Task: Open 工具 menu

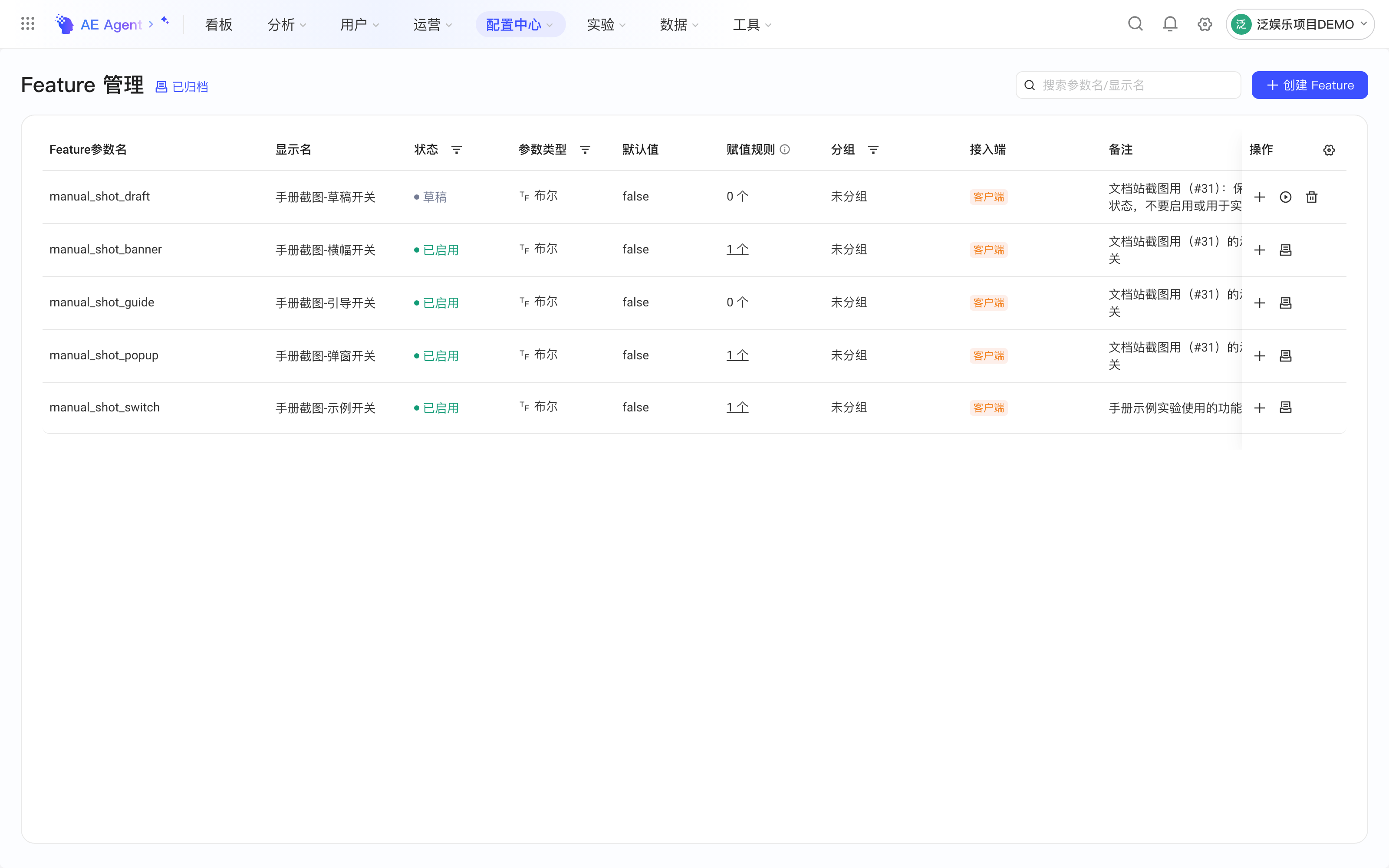Action: (x=752, y=25)
